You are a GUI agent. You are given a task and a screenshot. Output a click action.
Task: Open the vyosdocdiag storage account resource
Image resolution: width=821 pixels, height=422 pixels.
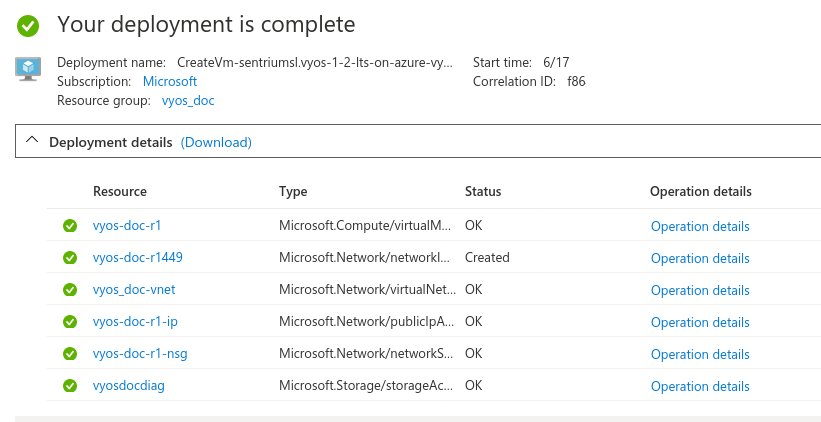[129, 386]
